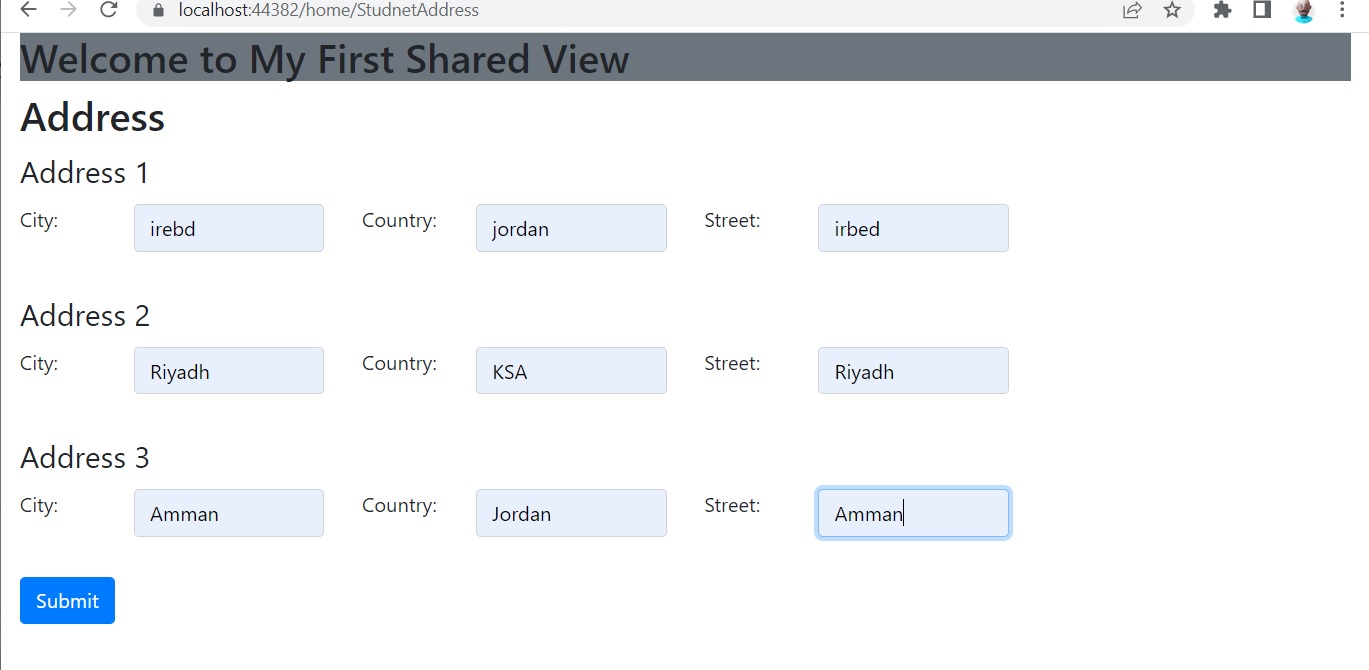Image resolution: width=1369 pixels, height=670 pixels.
Task: Open Chrome three-dot menu
Action: (x=1342, y=10)
